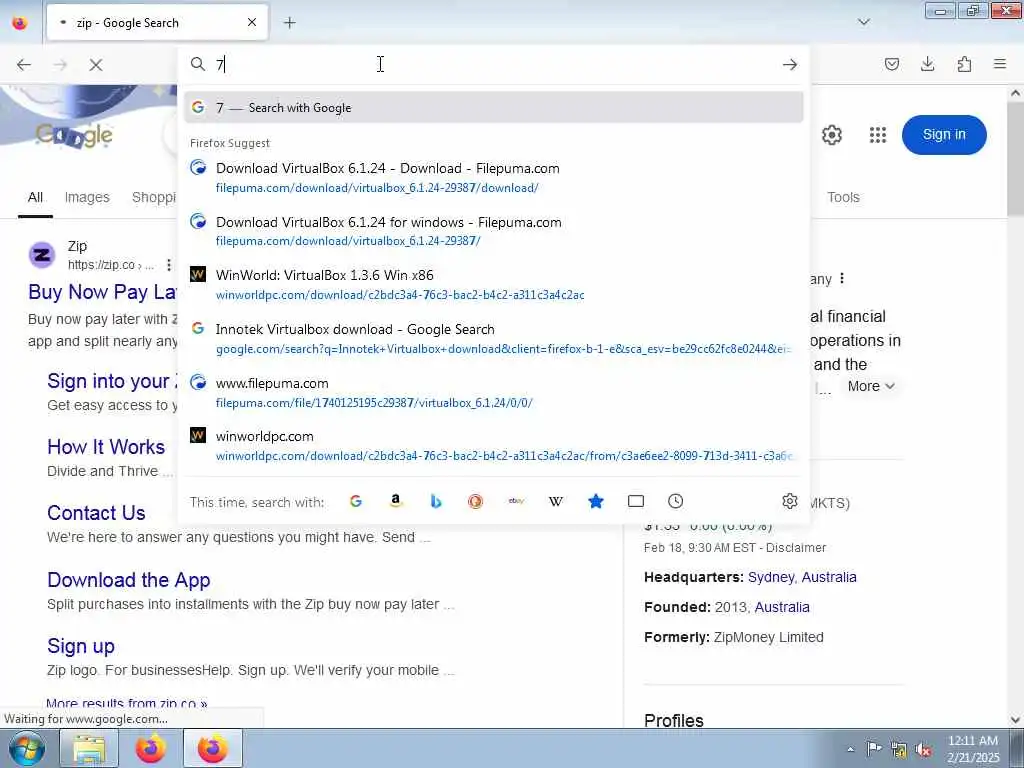Open the search Tools option
The width and height of the screenshot is (1024, 768).
tap(843, 197)
